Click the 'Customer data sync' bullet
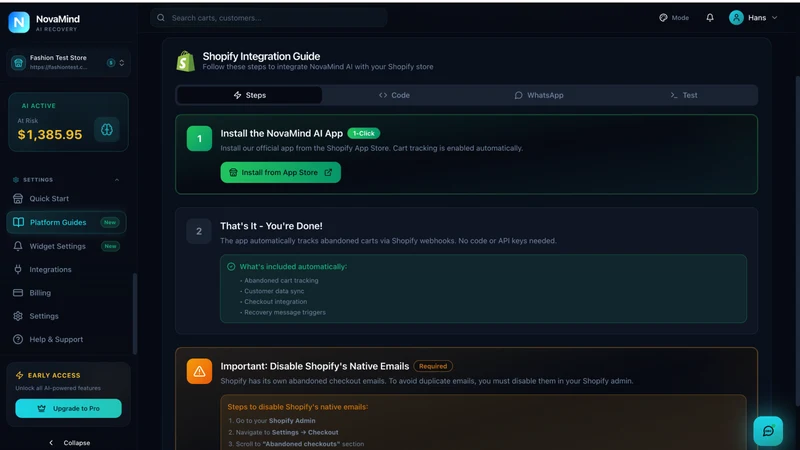This screenshot has height=450, width=800. (x=272, y=291)
